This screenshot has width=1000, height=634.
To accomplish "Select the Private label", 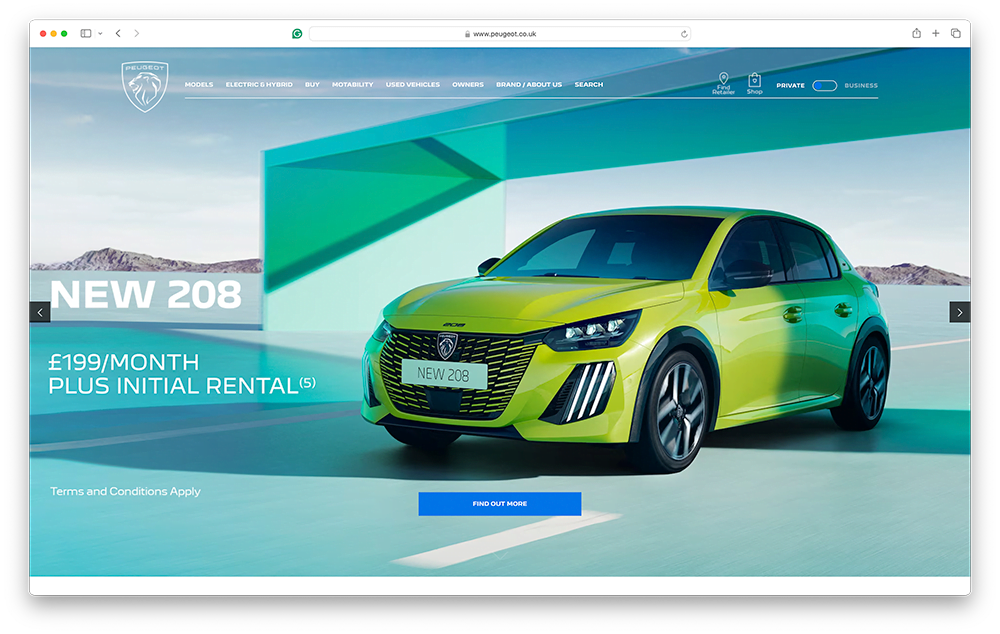I will 790,85.
